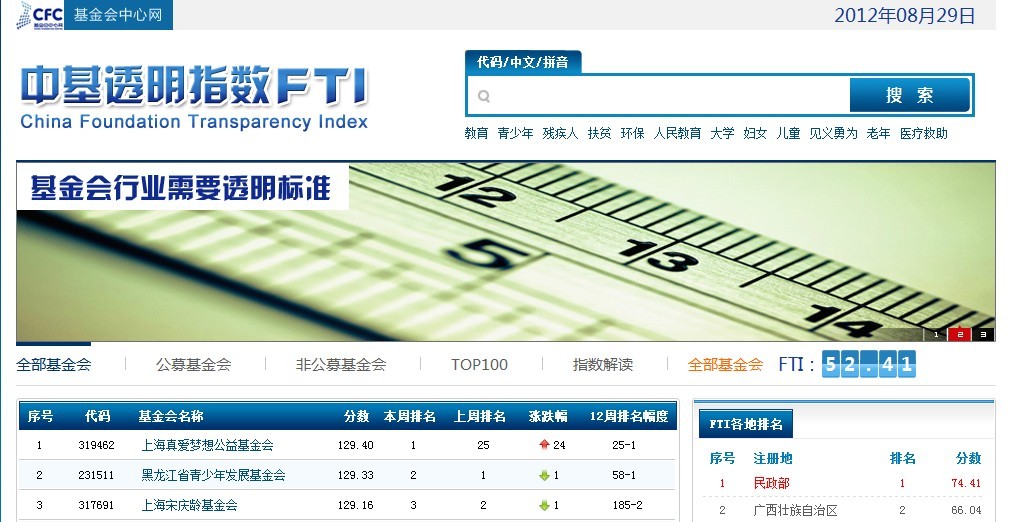Click the 环保 keyword link
Screen dimensions: 1010x522
pos(633,133)
